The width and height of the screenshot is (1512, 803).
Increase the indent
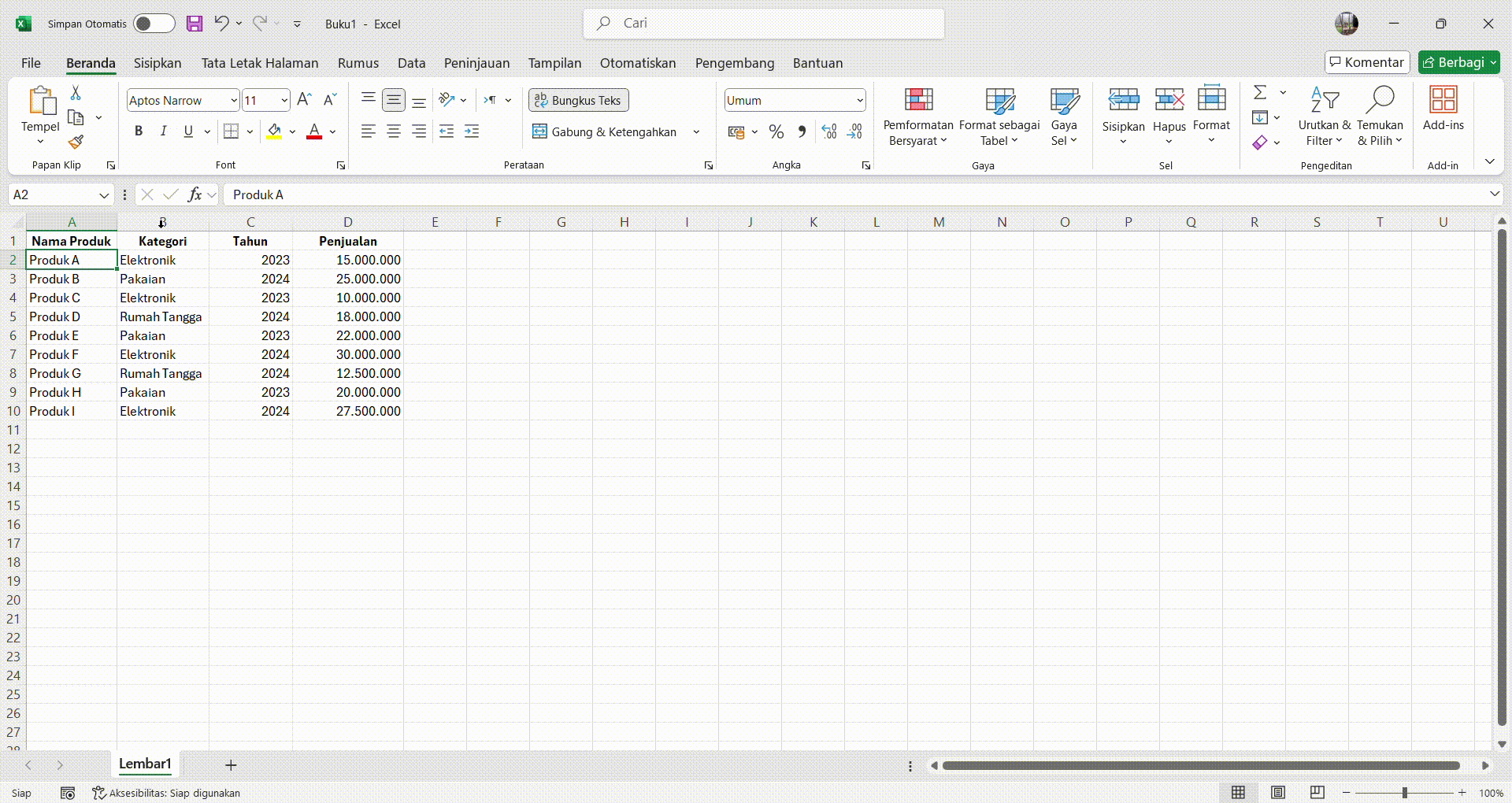tap(472, 131)
